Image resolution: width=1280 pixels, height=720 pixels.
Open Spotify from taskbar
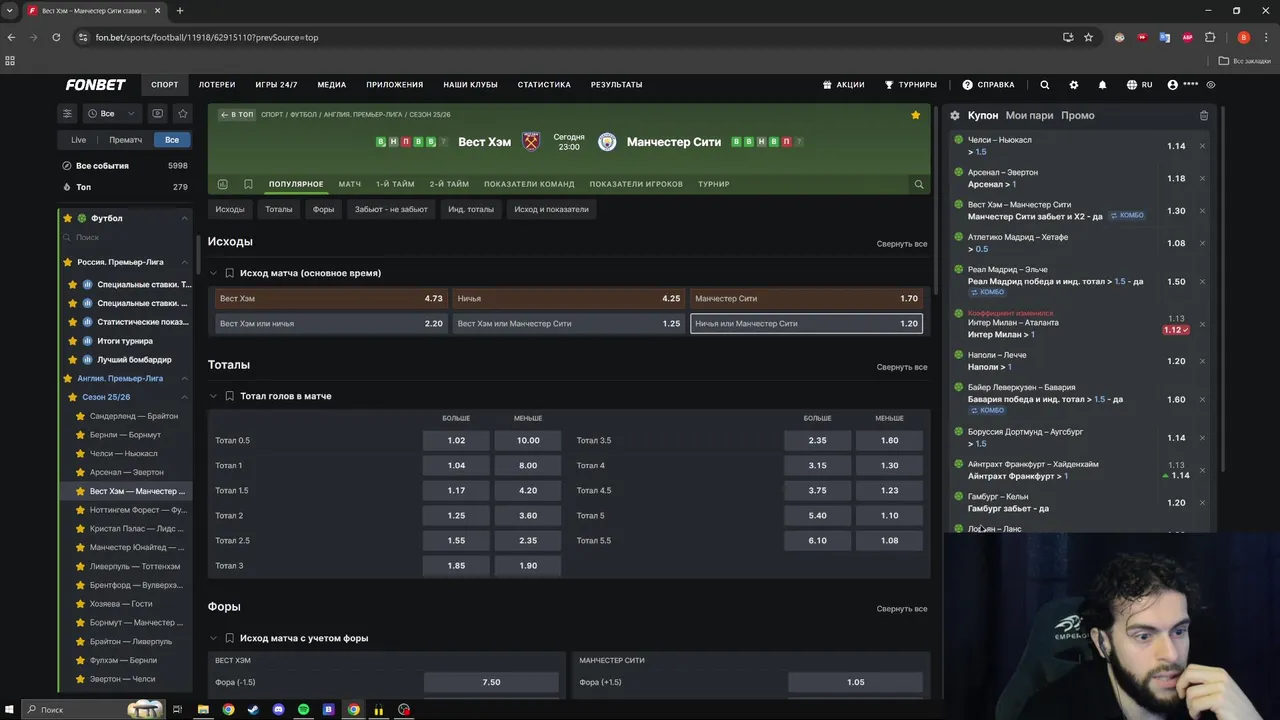303,710
